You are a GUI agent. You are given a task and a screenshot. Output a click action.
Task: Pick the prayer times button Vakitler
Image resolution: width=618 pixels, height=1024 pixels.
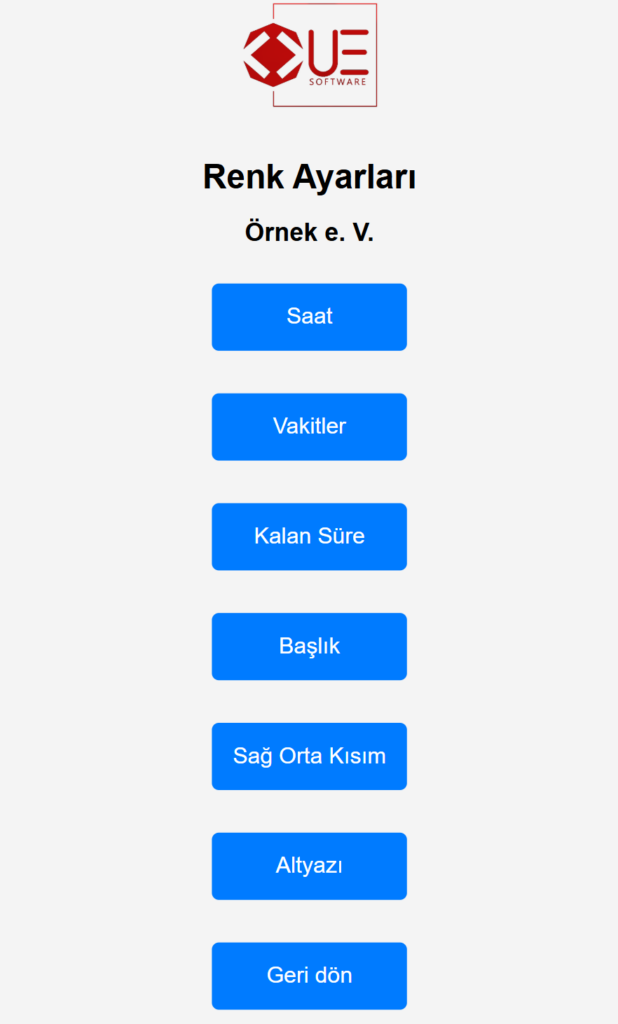tap(309, 426)
